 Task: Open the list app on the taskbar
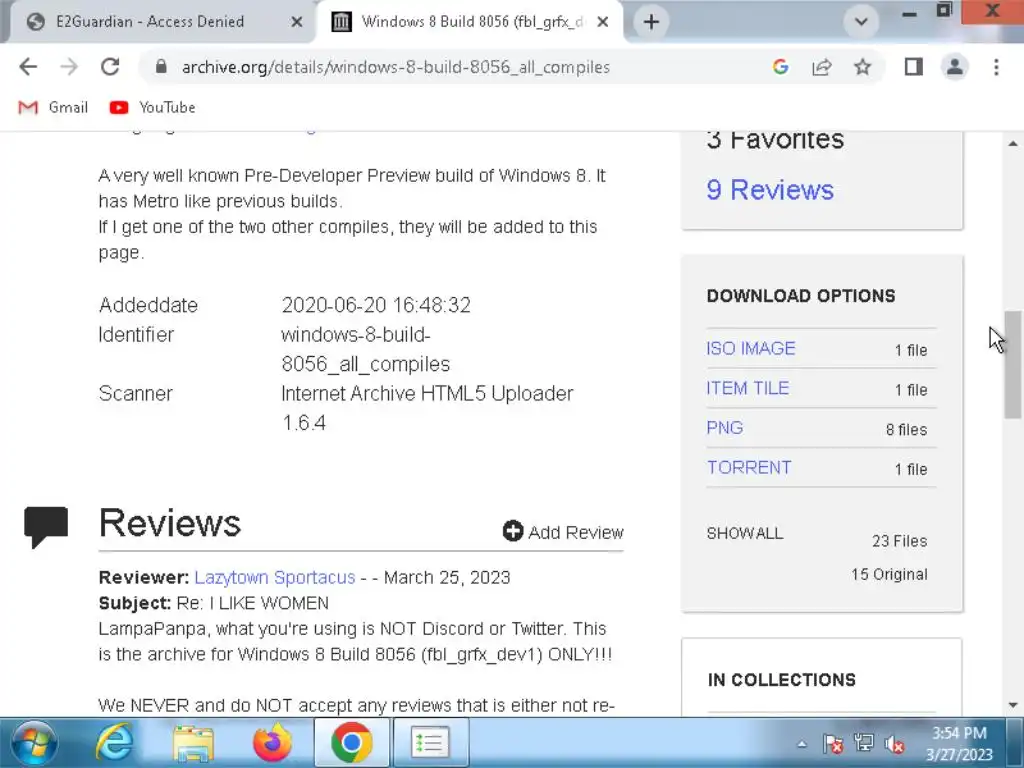click(x=430, y=743)
